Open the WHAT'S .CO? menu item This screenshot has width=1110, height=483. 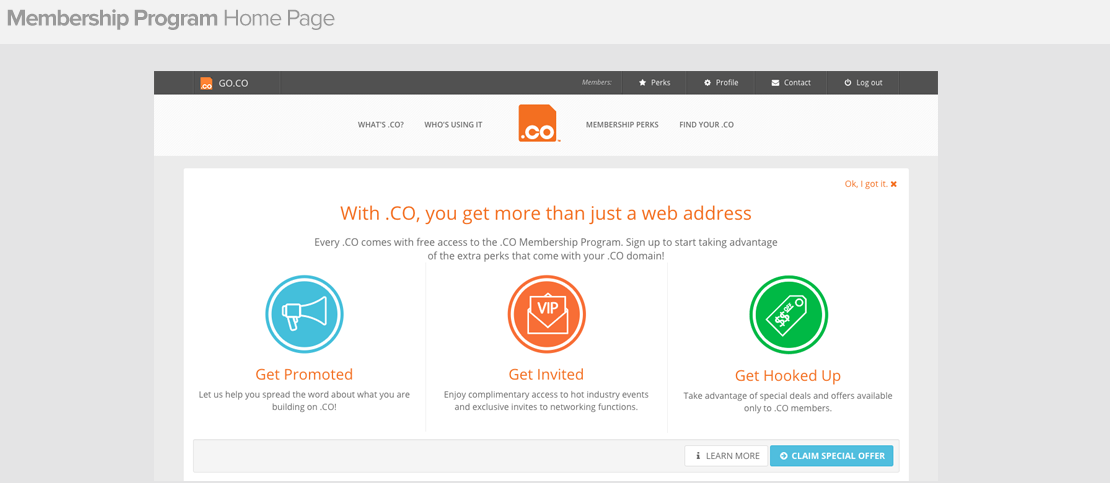[381, 125]
